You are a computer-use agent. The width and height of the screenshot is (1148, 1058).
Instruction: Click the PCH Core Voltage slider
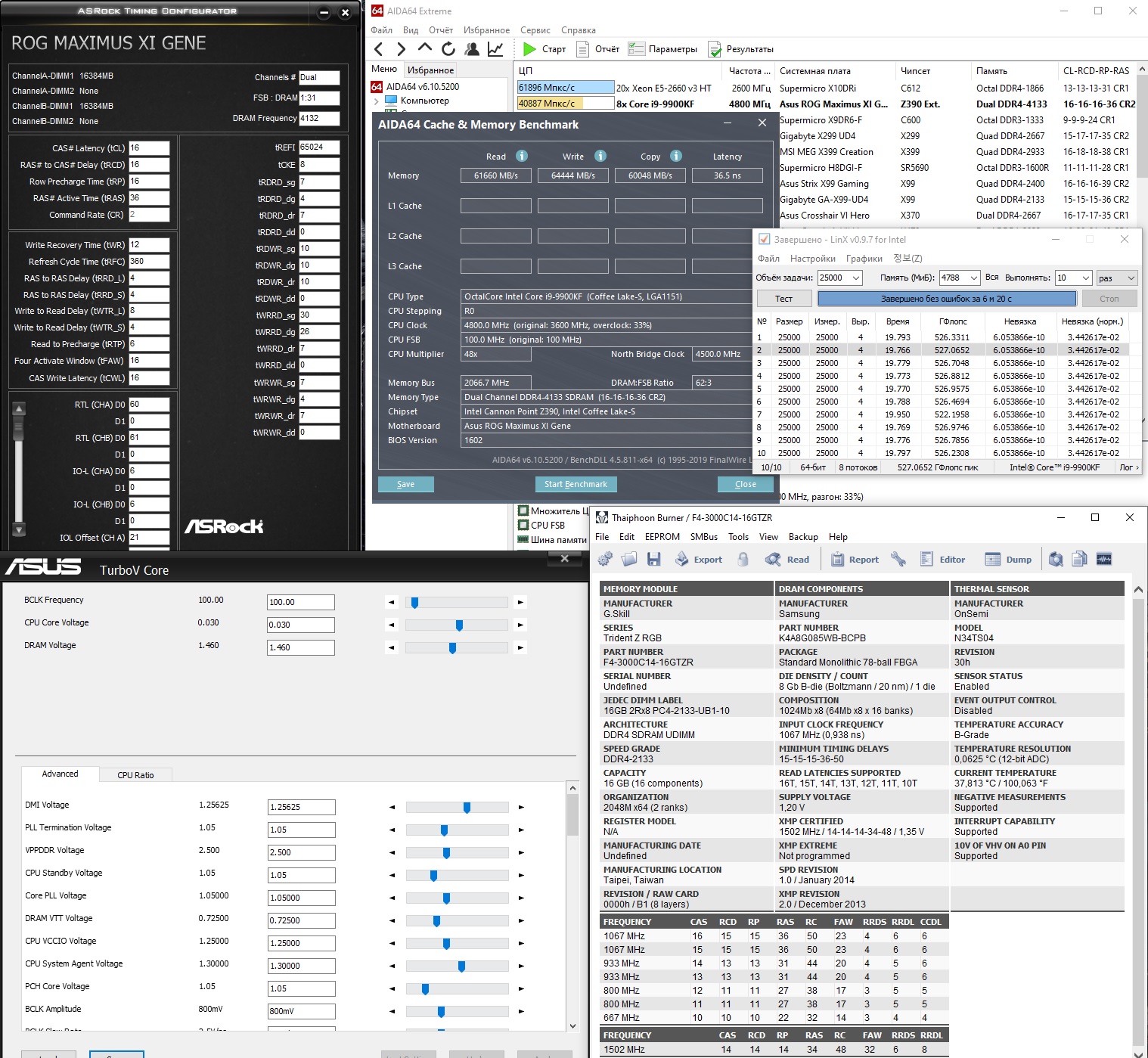(x=457, y=989)
